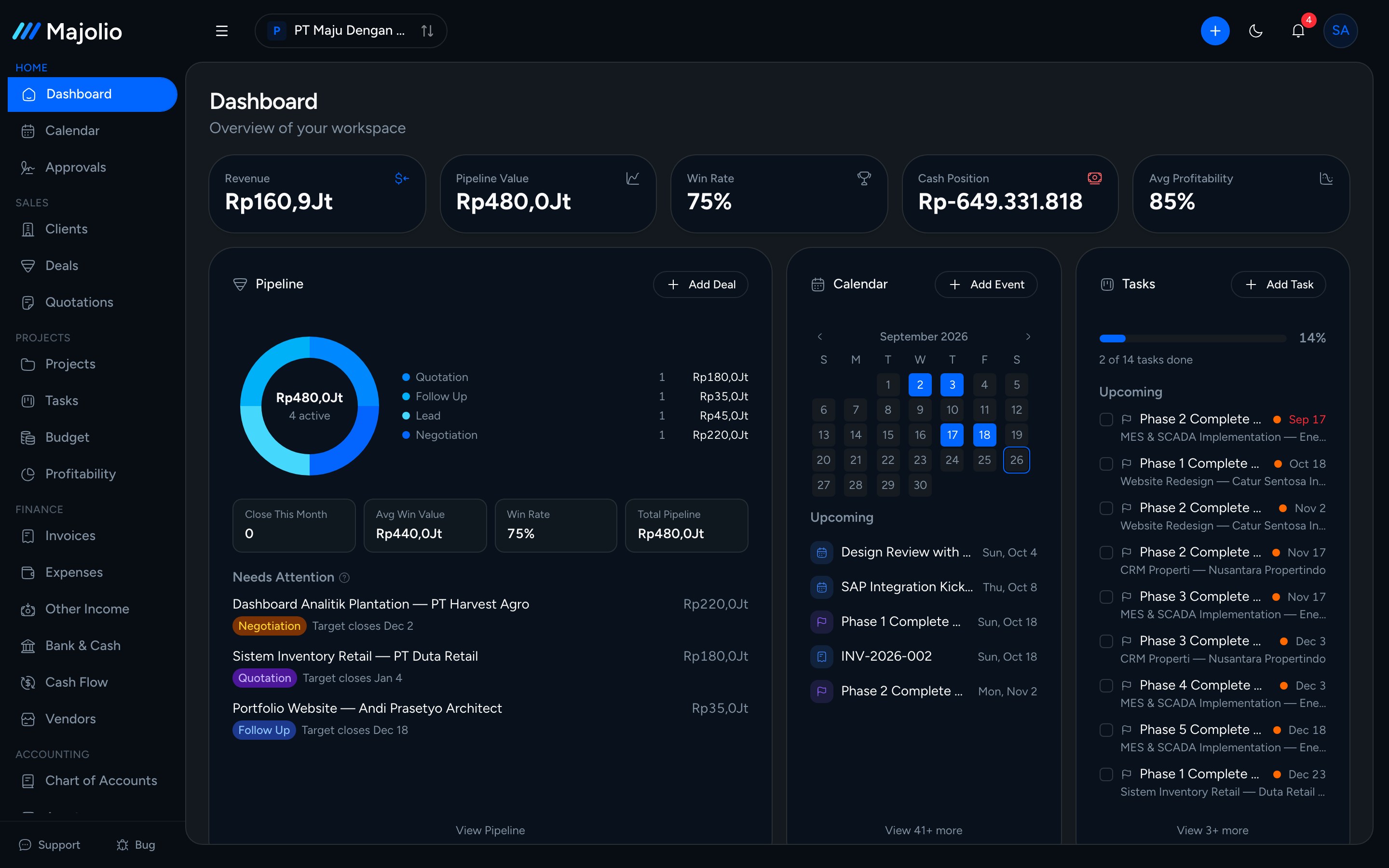Click the tasks progress bar at 14%
1389x868 pixels.
tap(1193, 338)
